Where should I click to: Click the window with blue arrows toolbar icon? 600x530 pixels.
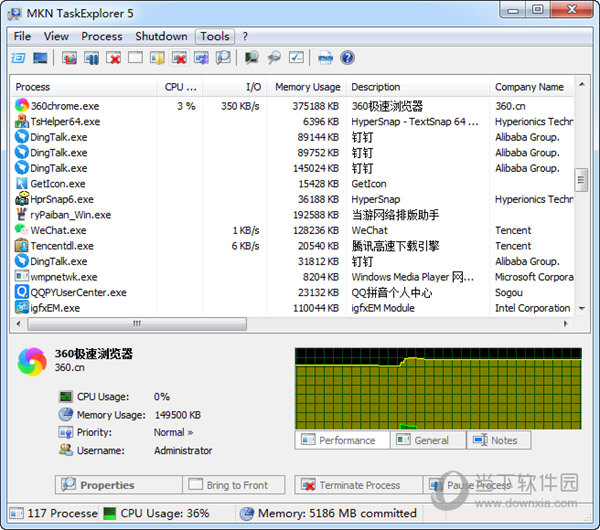(201, 58)
